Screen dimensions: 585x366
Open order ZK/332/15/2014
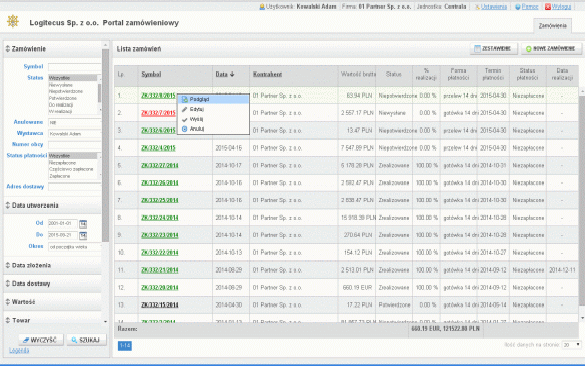pos(160,305)
